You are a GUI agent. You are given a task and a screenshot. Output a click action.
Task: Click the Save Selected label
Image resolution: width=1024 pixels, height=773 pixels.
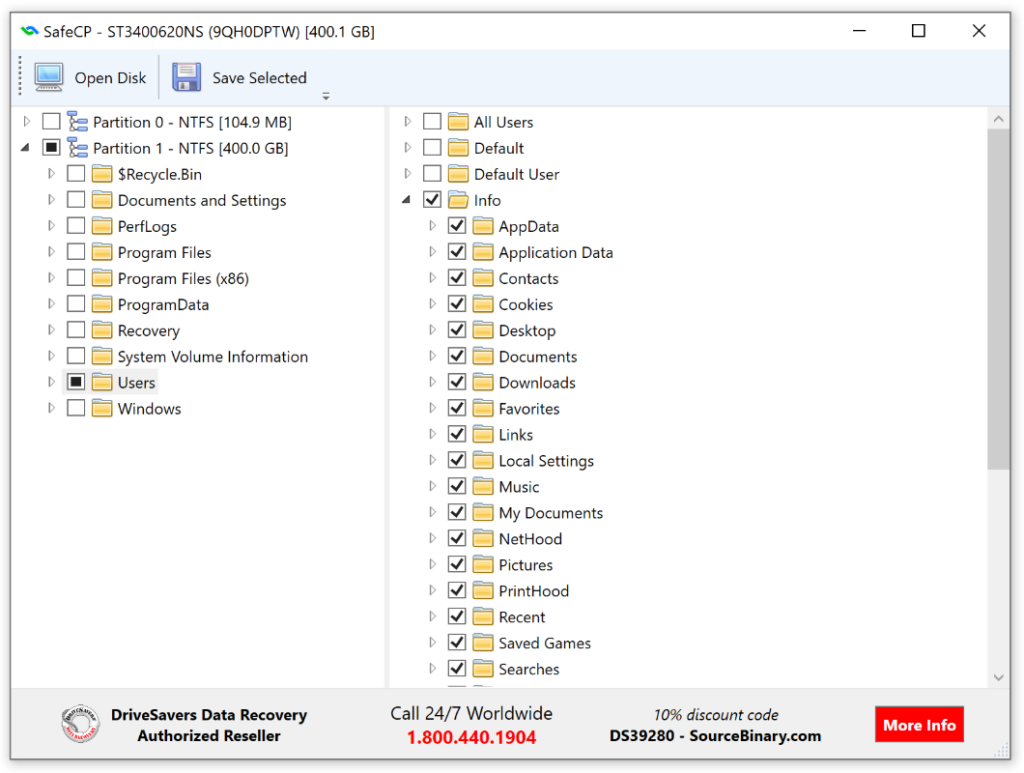pyautogui.click(x=259, y=78)
